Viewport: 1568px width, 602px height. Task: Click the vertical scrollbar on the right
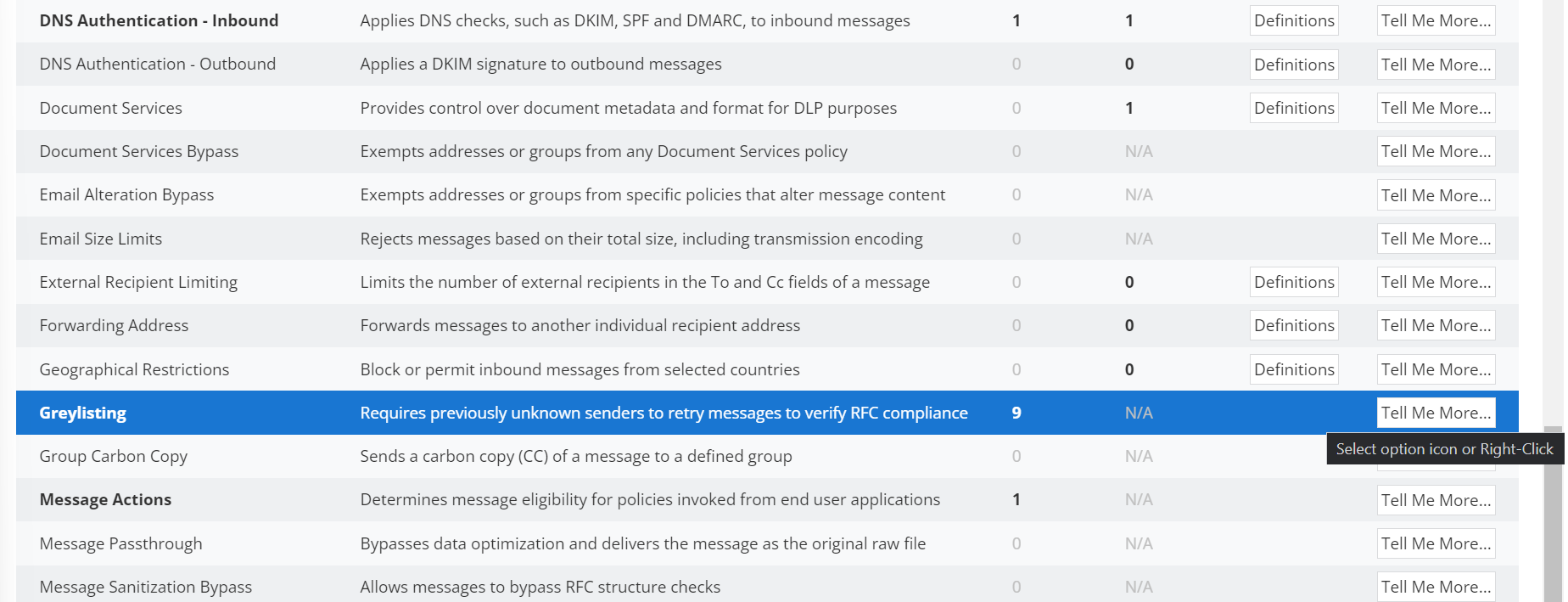[x=1553, y=509]
